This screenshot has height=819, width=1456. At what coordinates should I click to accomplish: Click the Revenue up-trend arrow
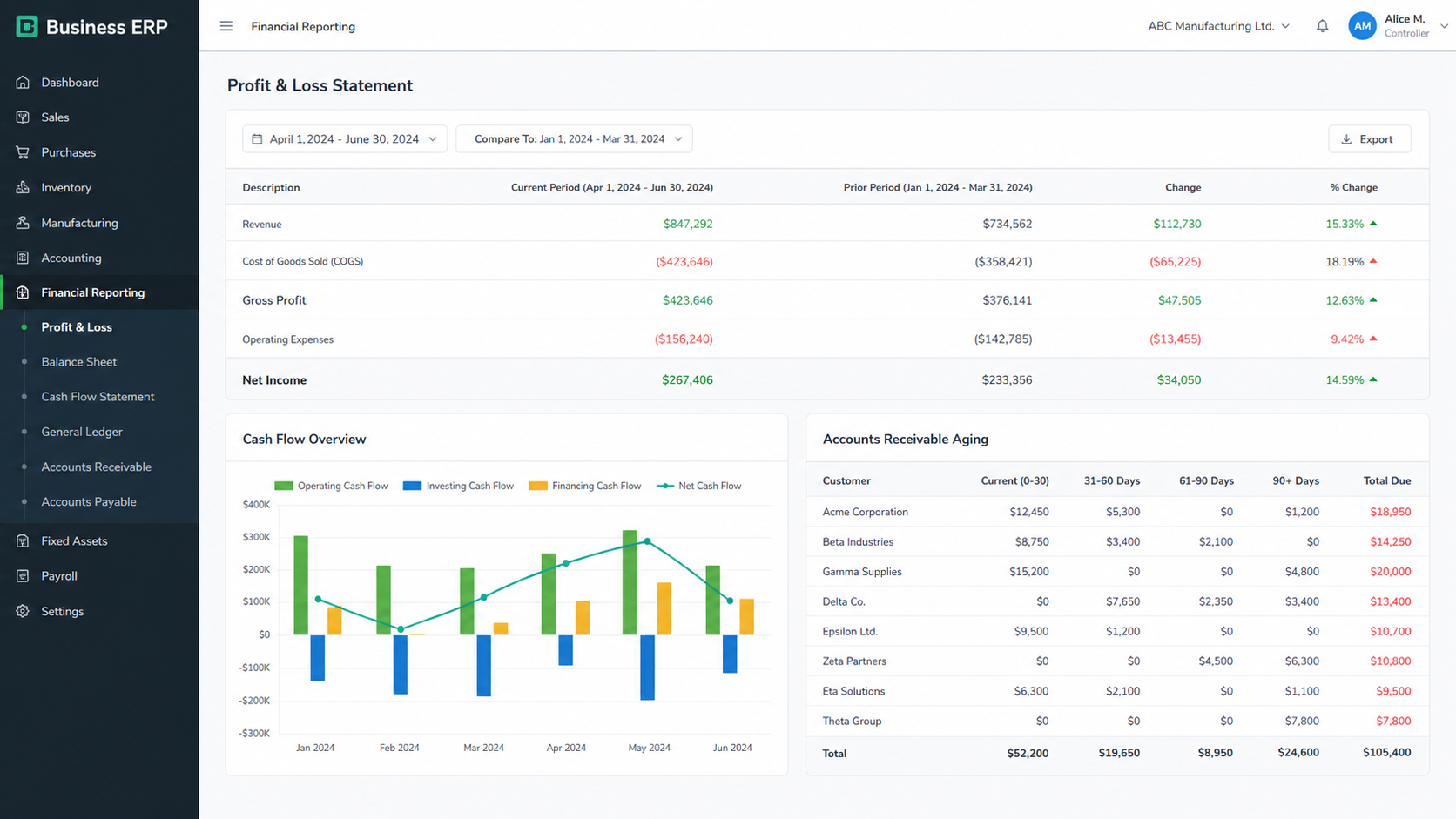point(1373,224)
